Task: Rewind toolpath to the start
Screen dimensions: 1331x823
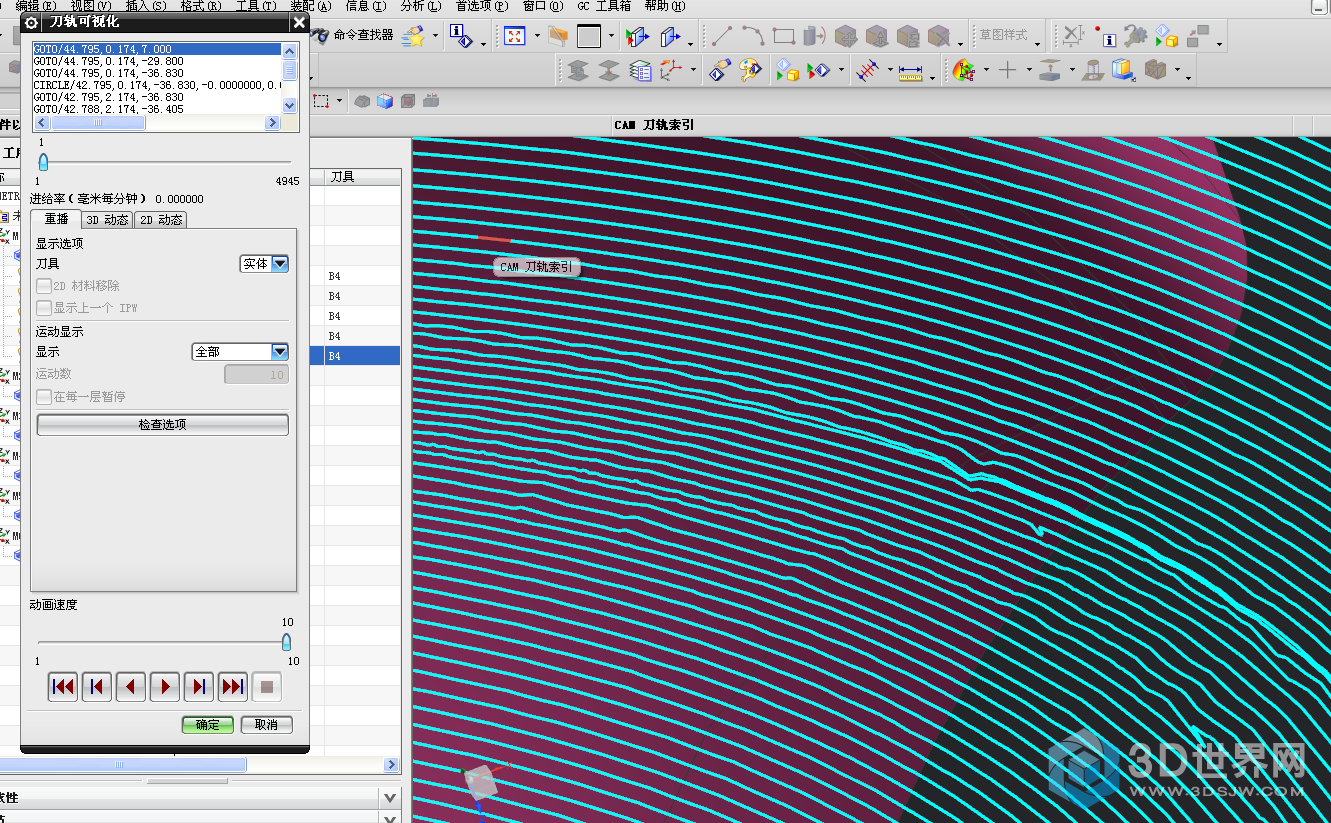Action: pos(63,687)
